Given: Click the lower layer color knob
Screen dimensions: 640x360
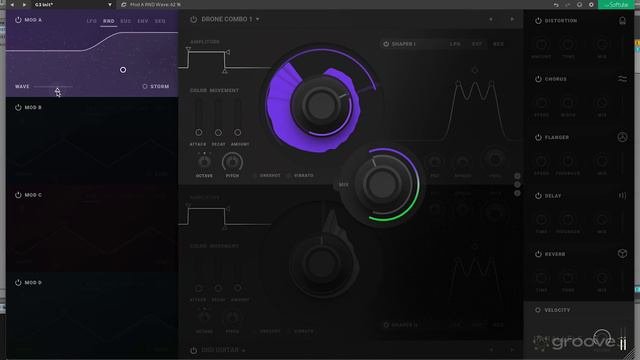Looking at the screenshot, I should [321, 264].
